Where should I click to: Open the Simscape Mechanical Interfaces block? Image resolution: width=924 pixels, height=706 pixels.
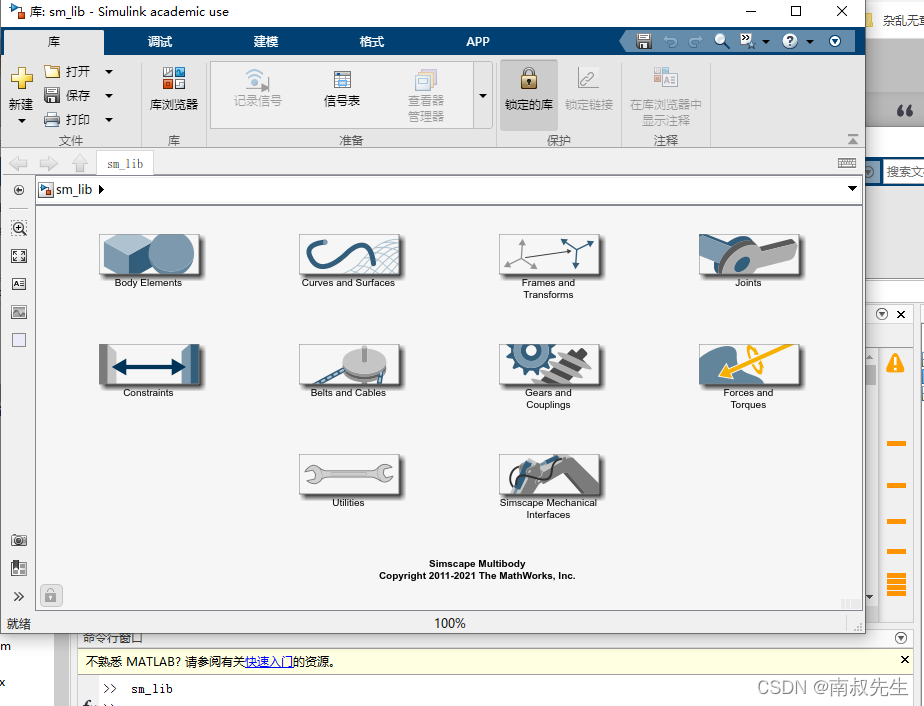coord(549,474)
